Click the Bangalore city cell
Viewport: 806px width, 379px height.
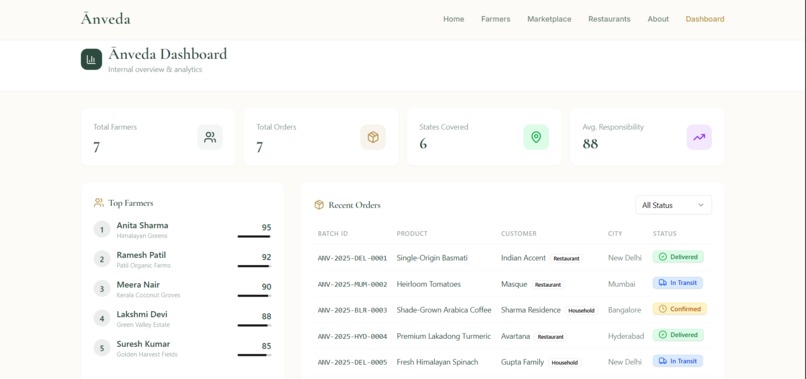[x=624, y=310]
